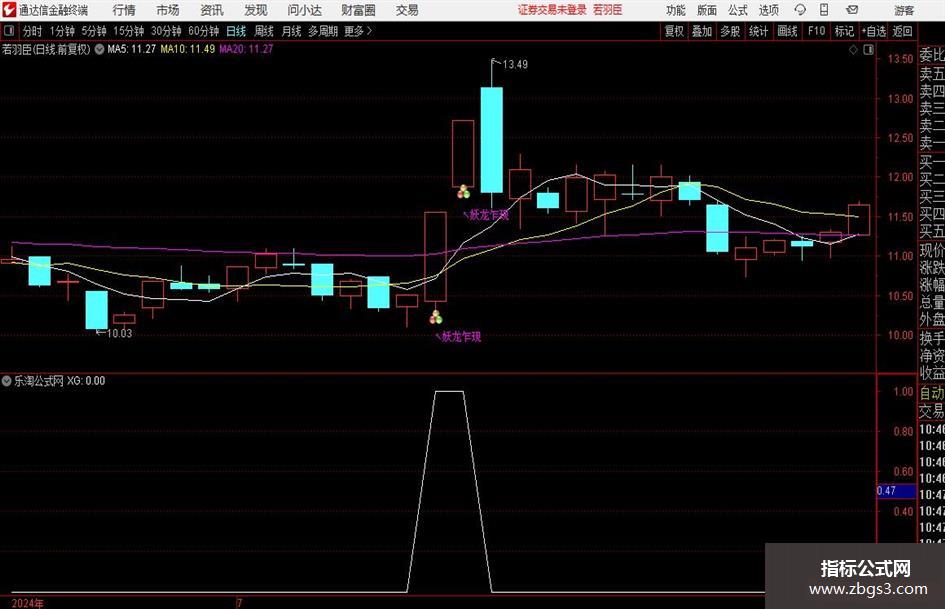Click lower 妖龙乍现 signal marker icon

[x=436, y=317]
